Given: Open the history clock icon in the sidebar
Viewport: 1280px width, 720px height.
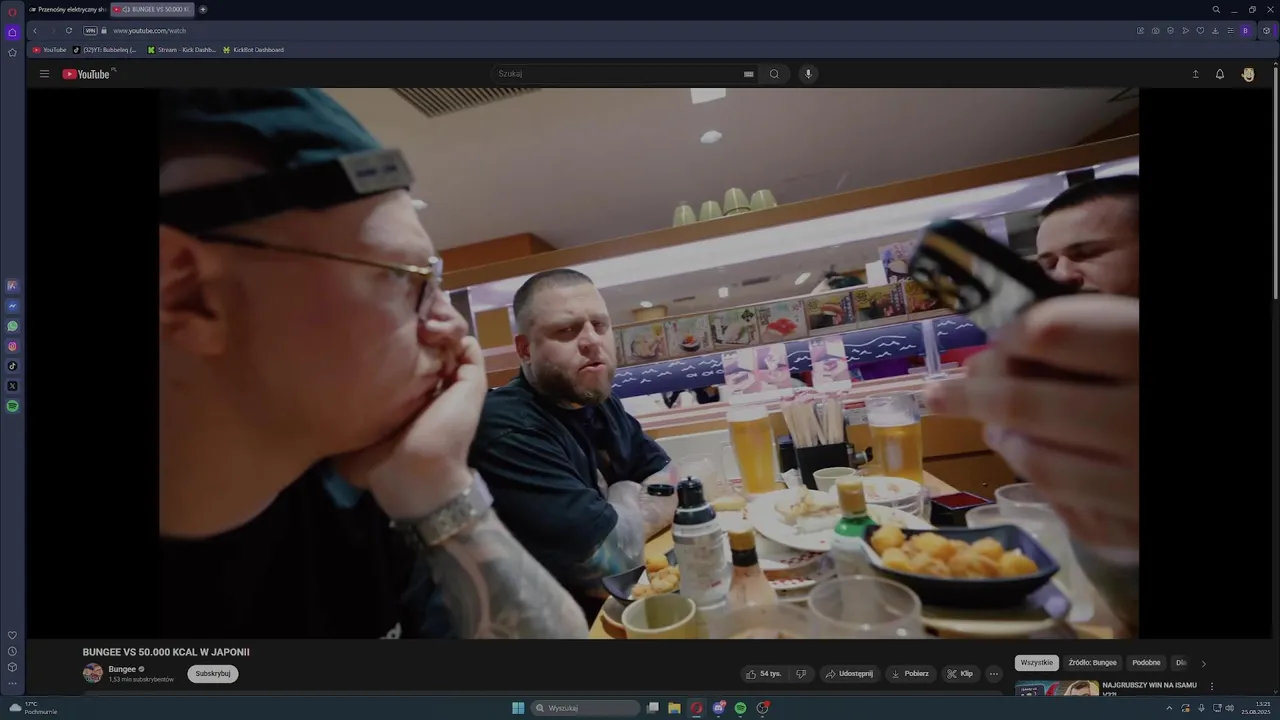Looking at the screenshot, I should click(x=12, y=651).
